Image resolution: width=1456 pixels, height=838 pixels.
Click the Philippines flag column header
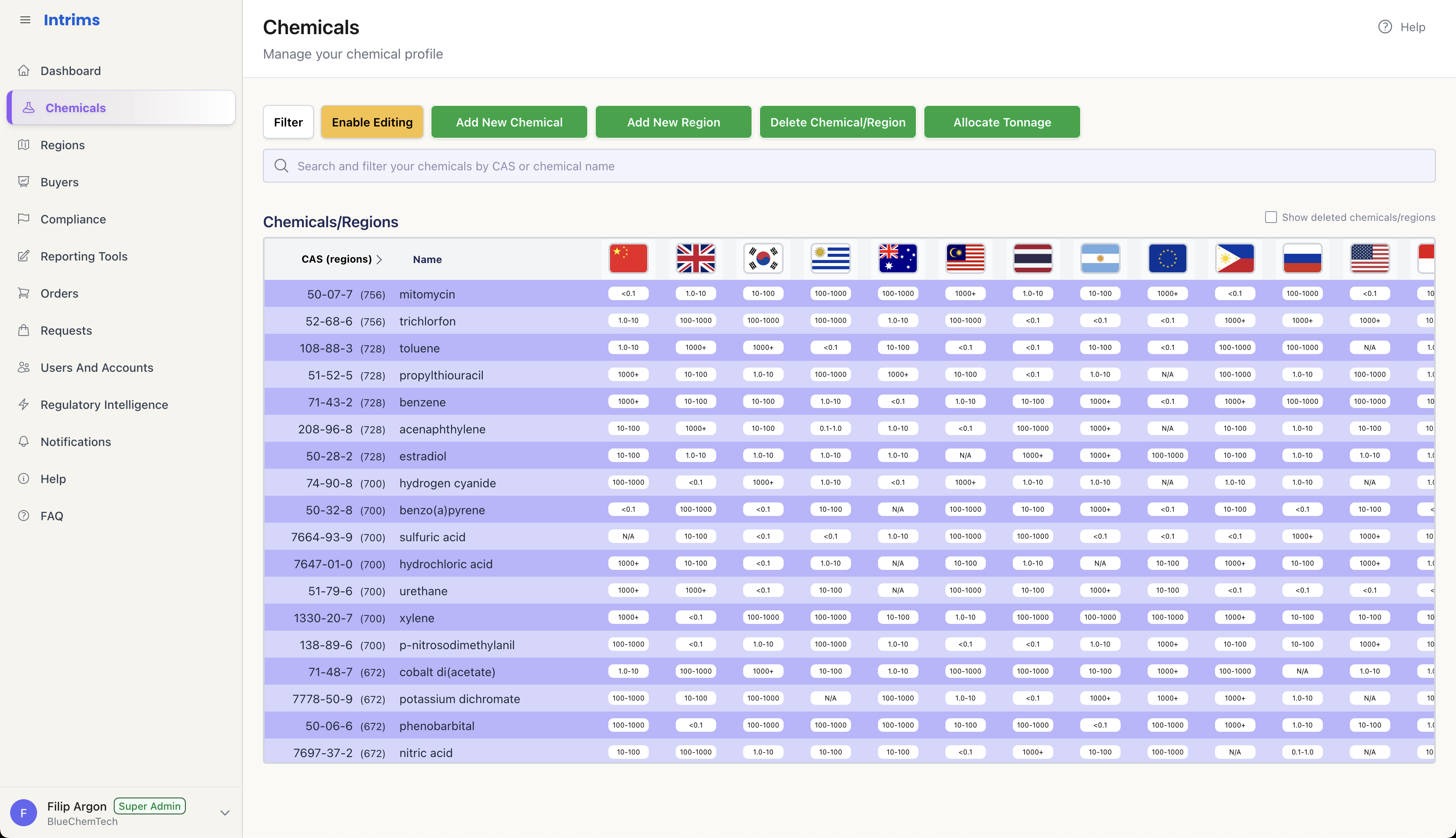(x=1235, y=258)
